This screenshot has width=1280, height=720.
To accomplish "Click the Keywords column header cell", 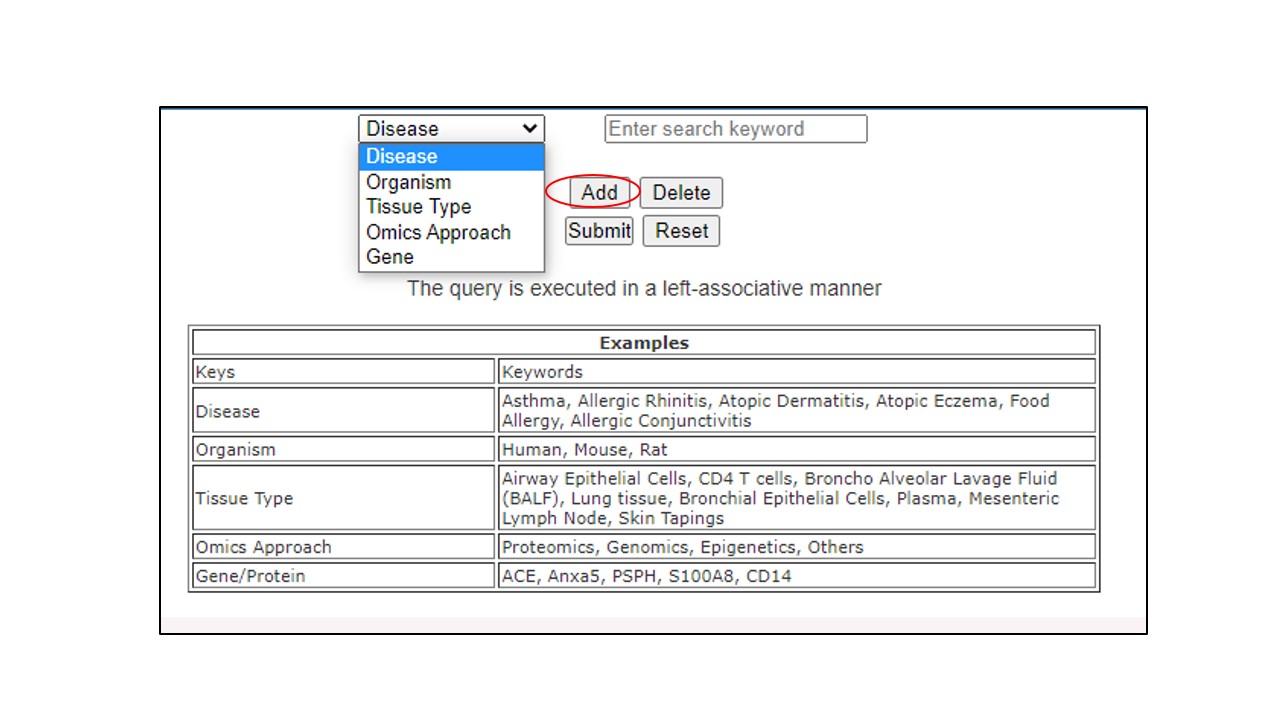I will click(796, 372).
